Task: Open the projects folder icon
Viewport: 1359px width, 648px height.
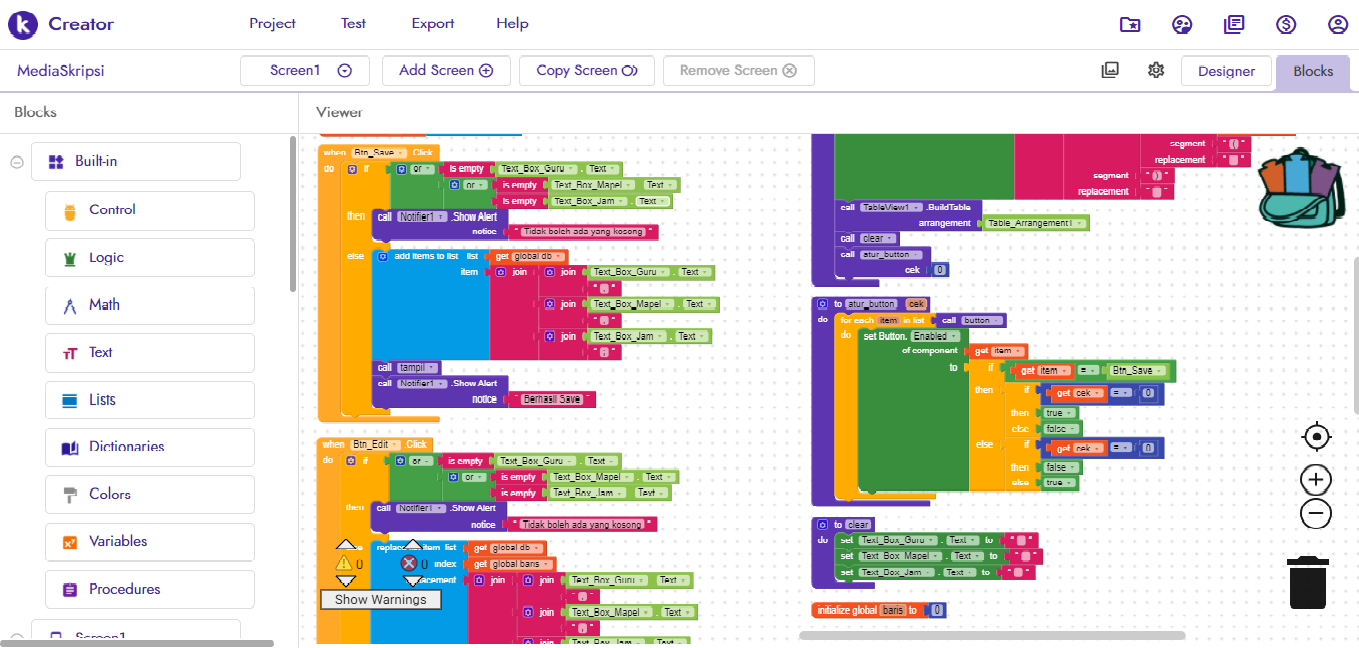Action: [x=1130, y=25]
